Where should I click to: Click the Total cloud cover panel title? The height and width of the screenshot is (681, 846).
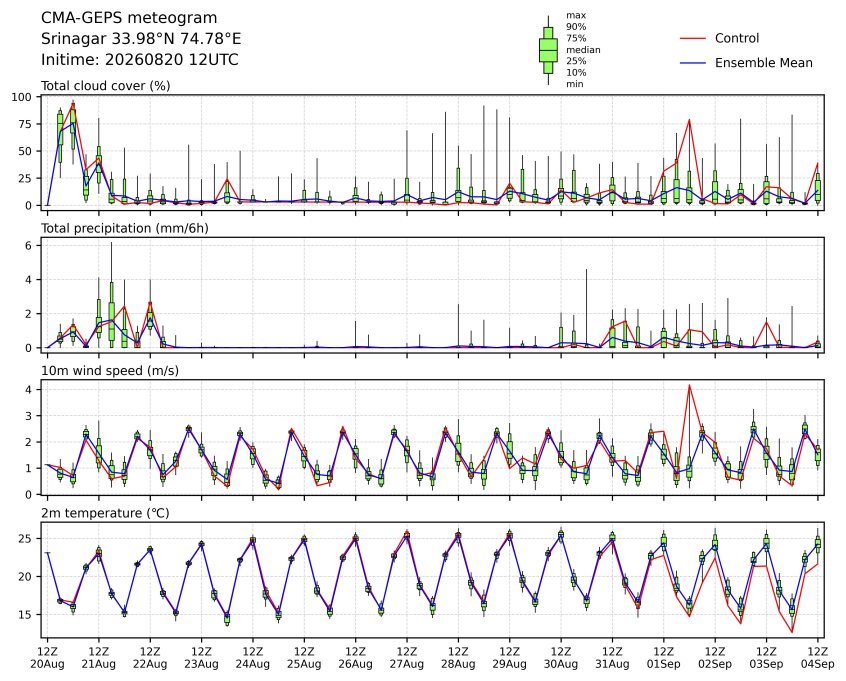point(106,86)
